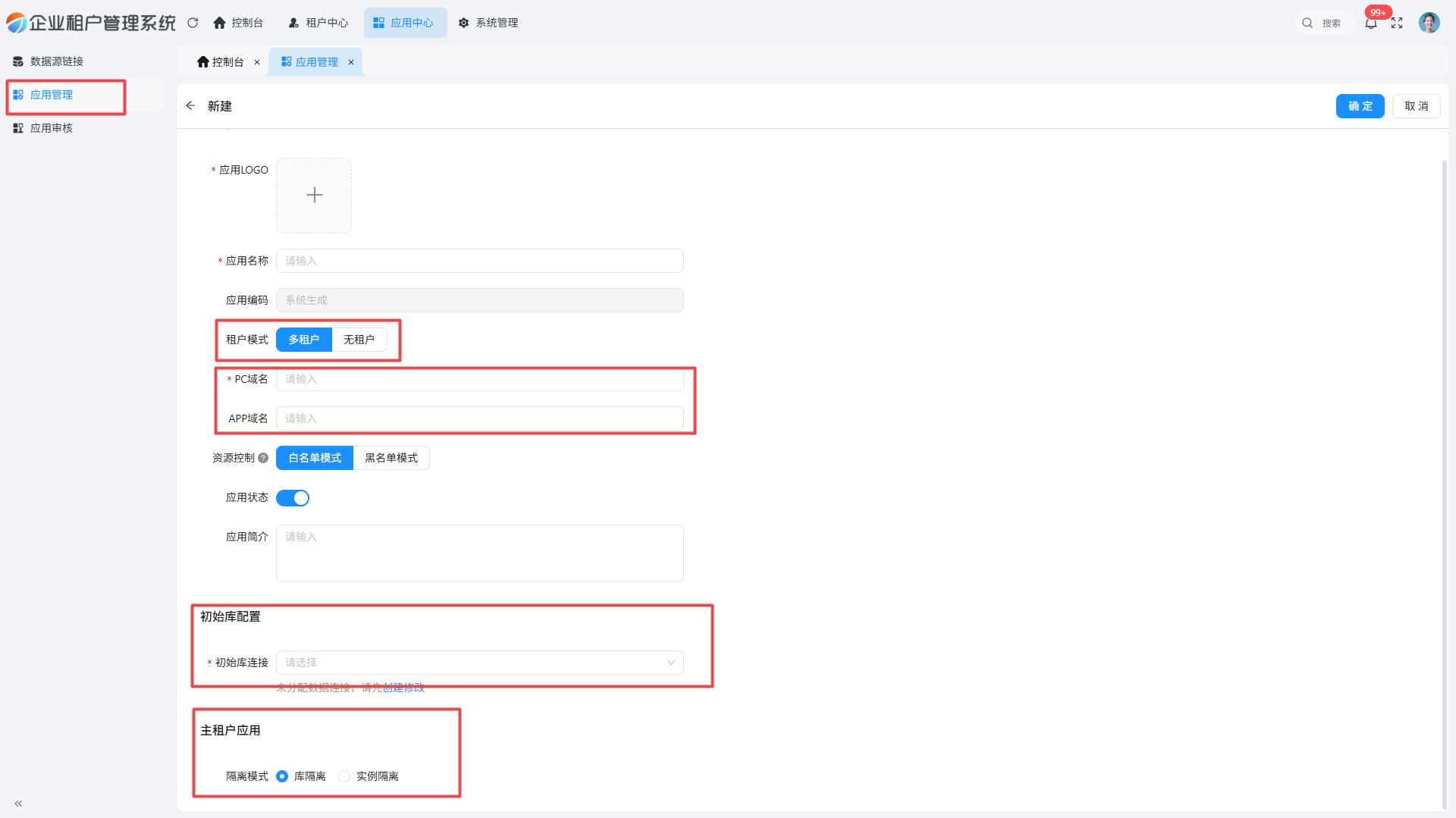Switch tenant mode to 无租户
This screenshot has width=1456, height=818.
click(359, 340)
